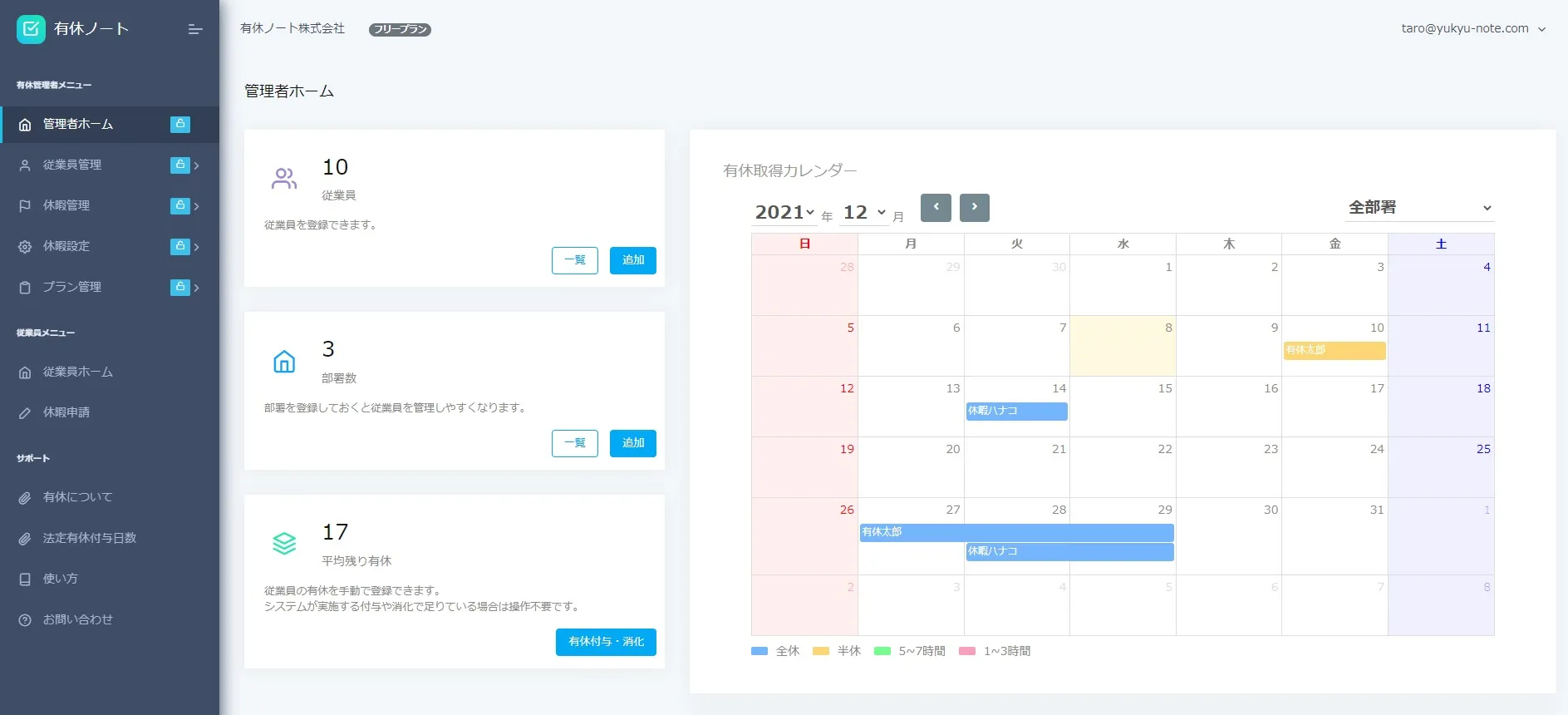Open 休暇申請 from the sidebar
Screen dimensions: 1568x715
[66, 412]
